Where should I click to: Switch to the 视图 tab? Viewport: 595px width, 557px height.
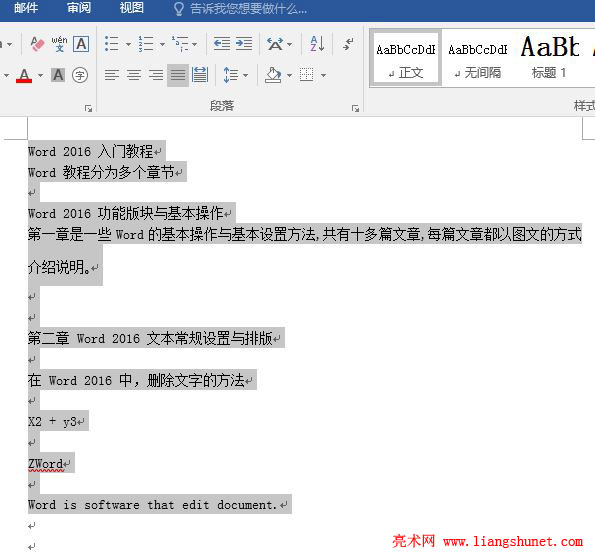[131, 8]
